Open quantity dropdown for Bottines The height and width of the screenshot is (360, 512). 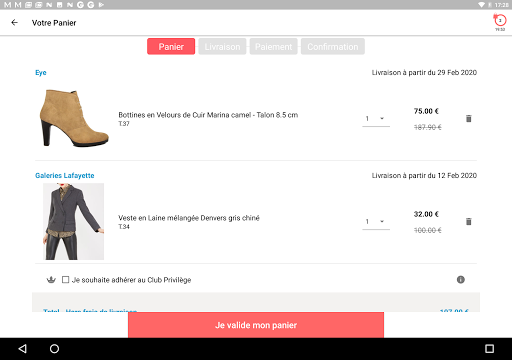[x=376, y=119]
